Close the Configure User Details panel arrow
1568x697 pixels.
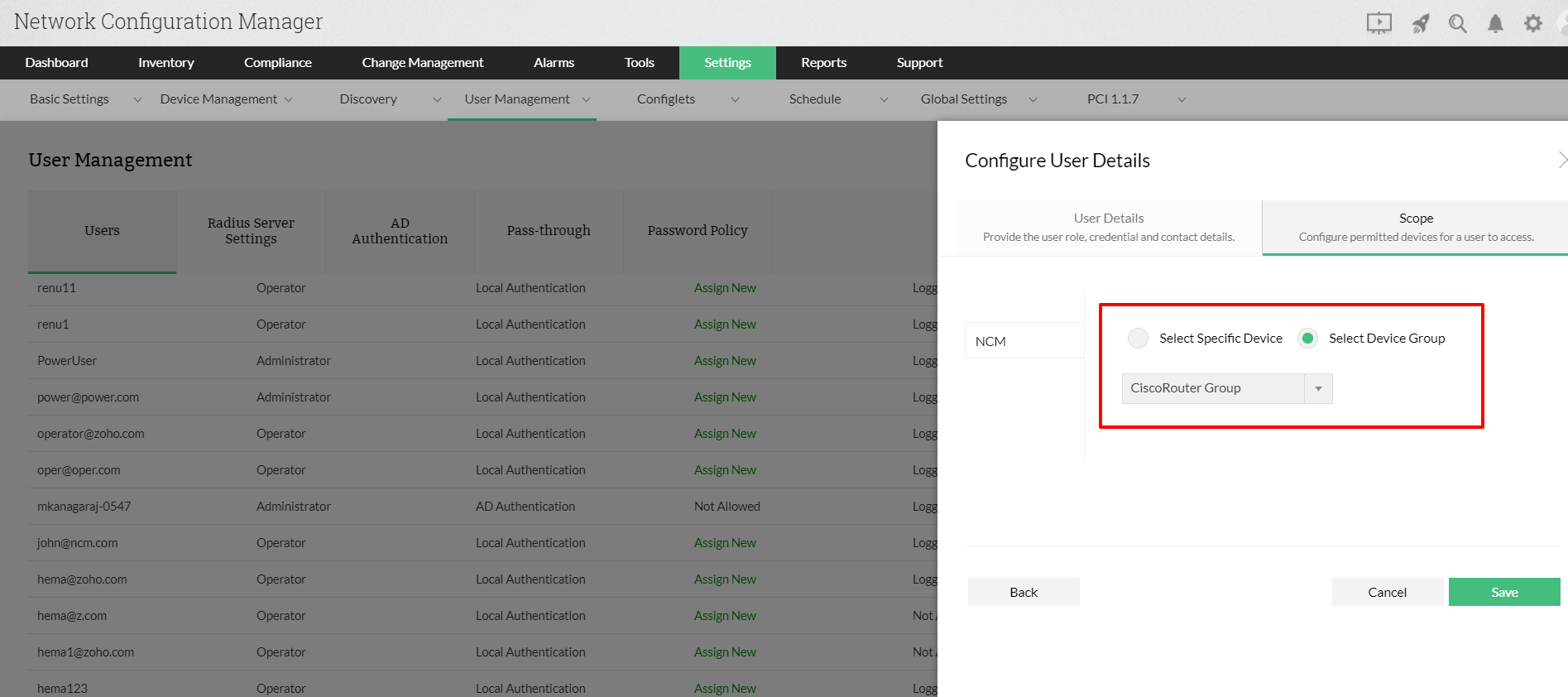click(x=1561, y=160)
